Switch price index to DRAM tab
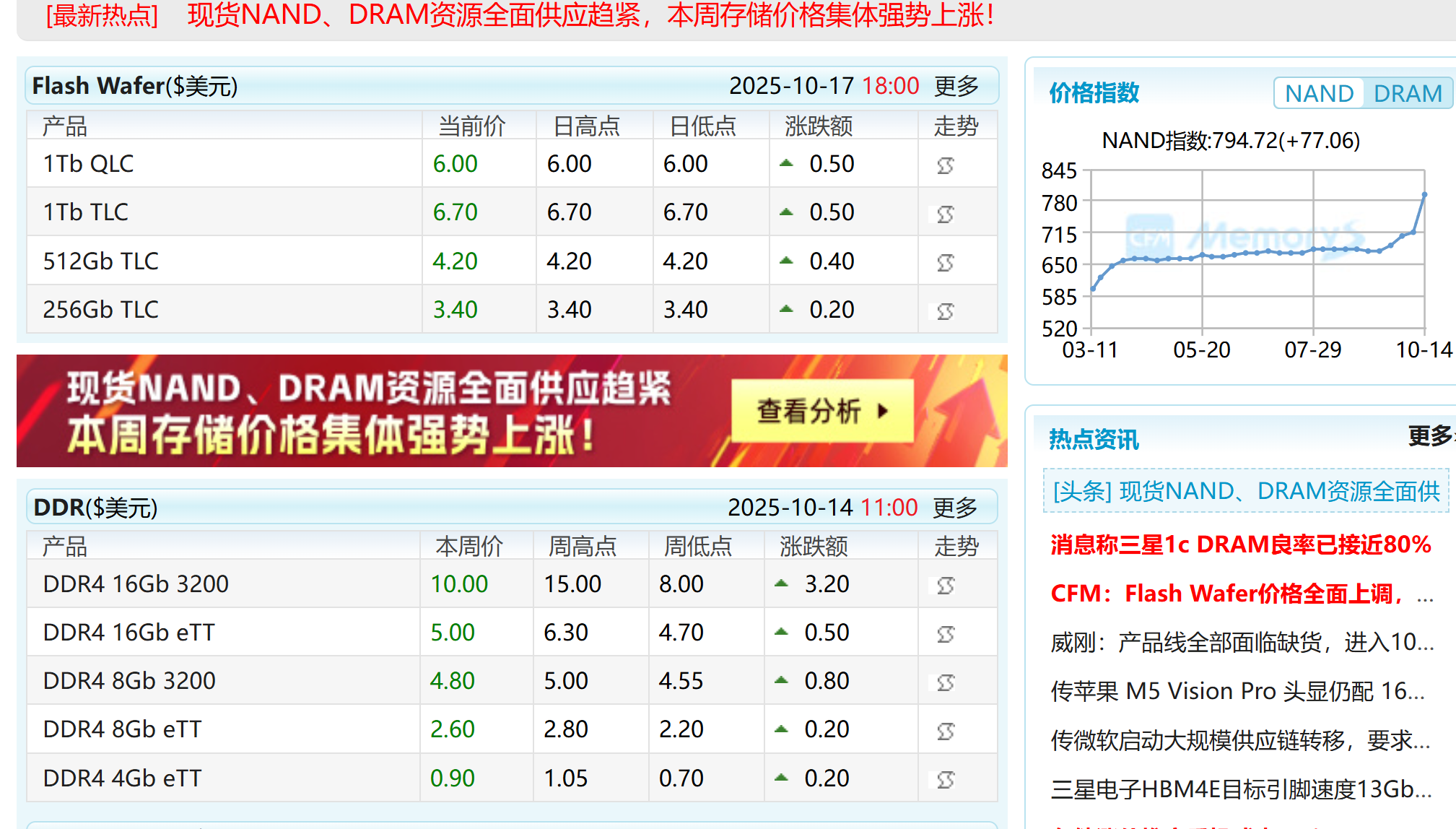Viewport: 1456px width, 829px height. [1407, 94]
